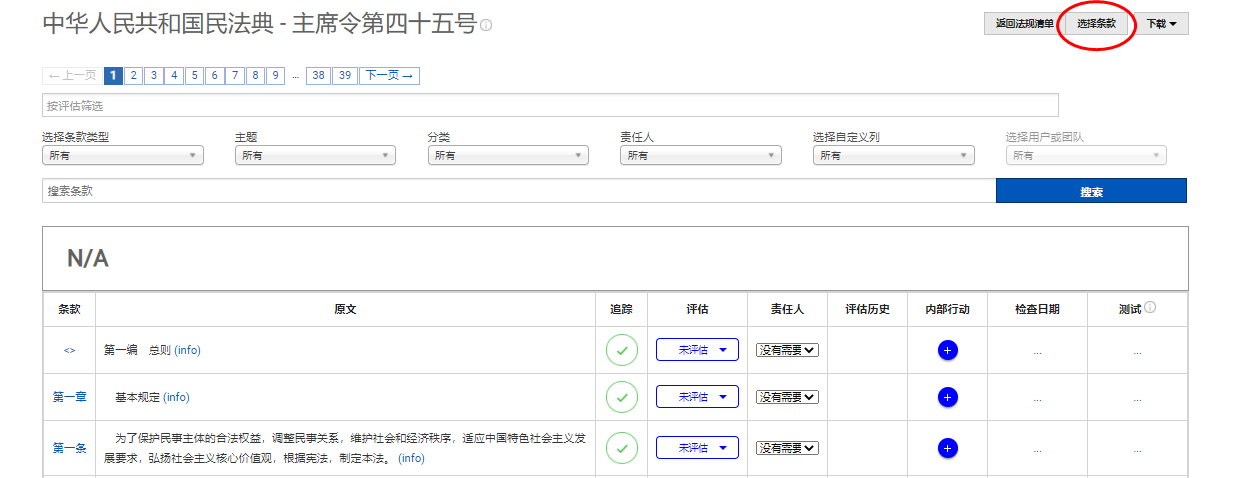Toggle the tracking checkmark in the 第一条 row
1239x478 pixels.
click(x=622, y=448)
